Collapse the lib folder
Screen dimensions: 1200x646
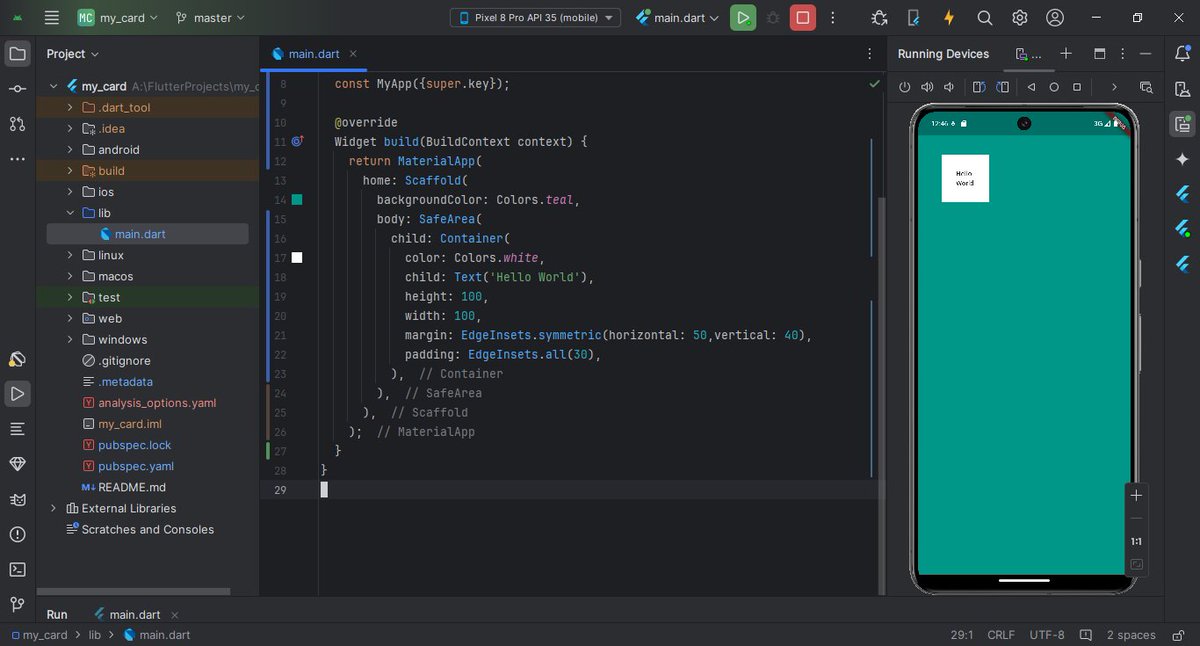[x=70, y=213]
